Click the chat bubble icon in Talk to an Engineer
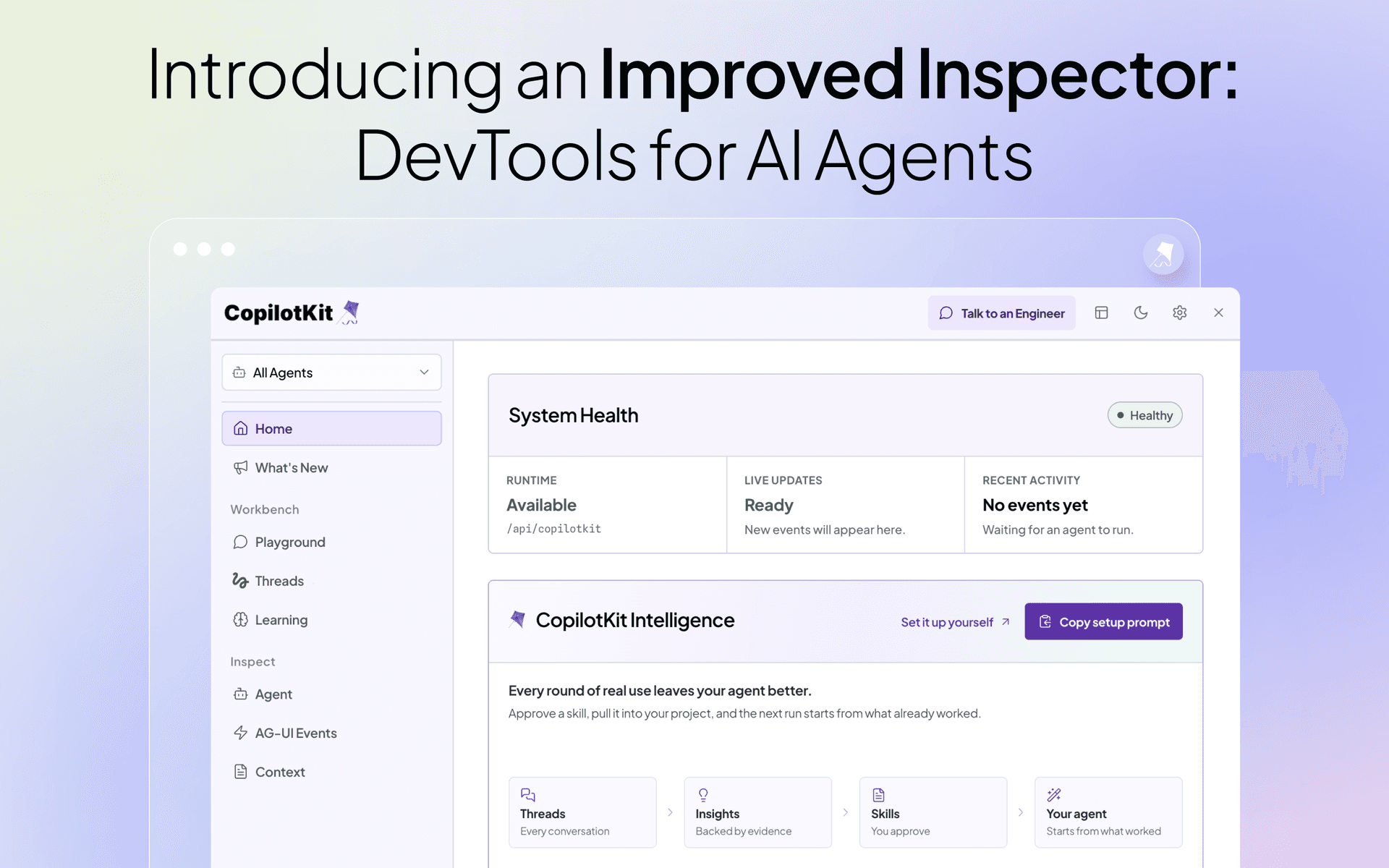1389x868 pixels. (946, 313)
